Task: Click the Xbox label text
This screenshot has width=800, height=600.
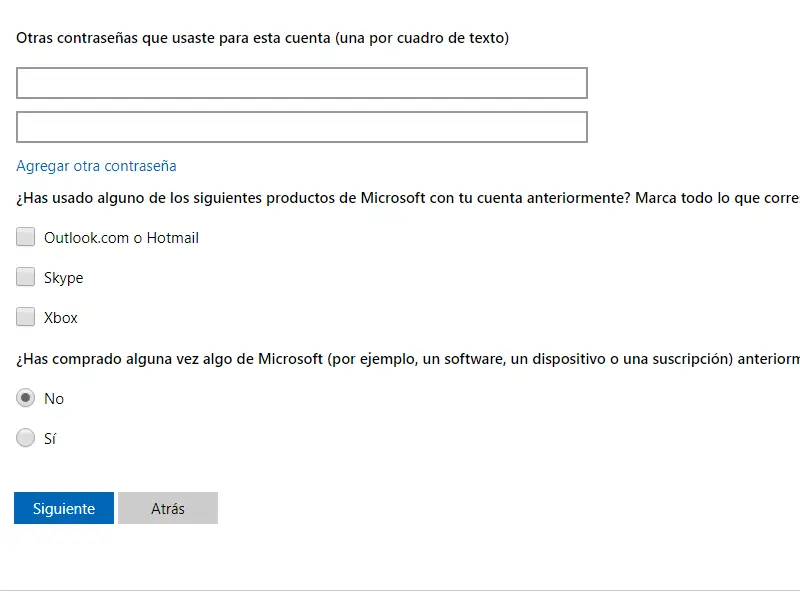Action: [61, 318]
